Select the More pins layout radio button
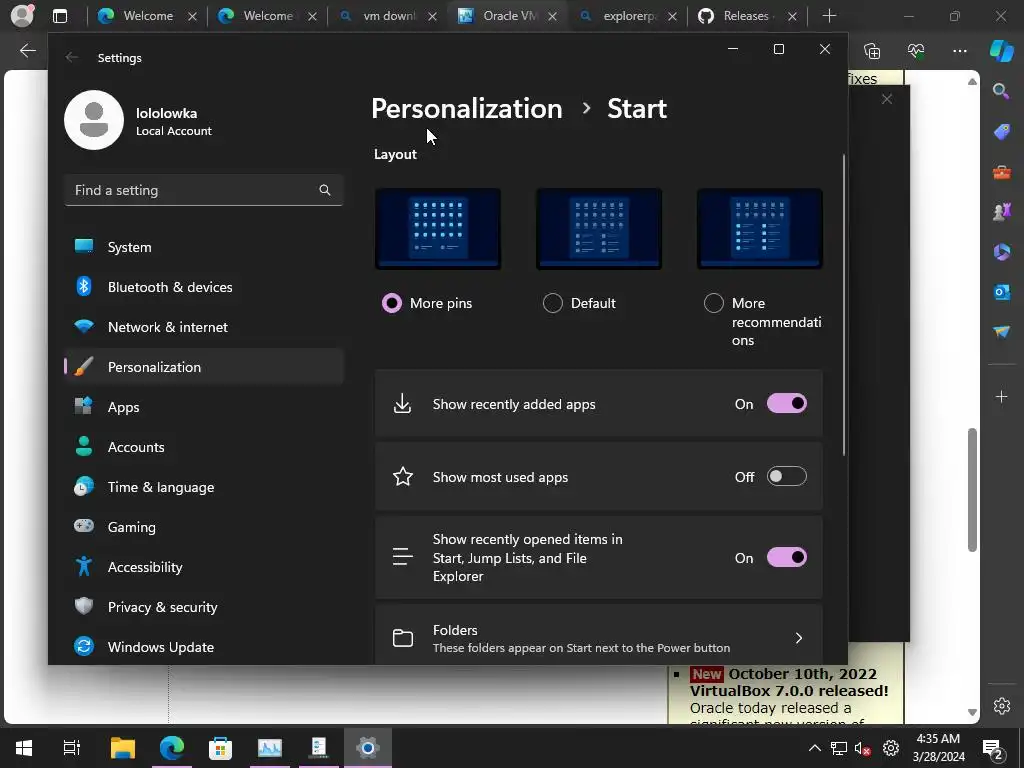 392,303
